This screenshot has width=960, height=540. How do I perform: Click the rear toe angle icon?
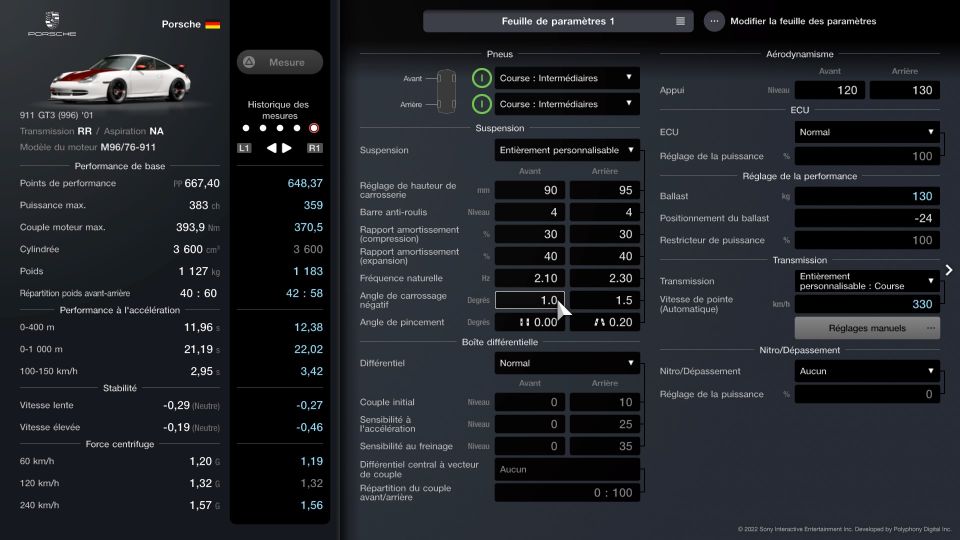(599, 322)
